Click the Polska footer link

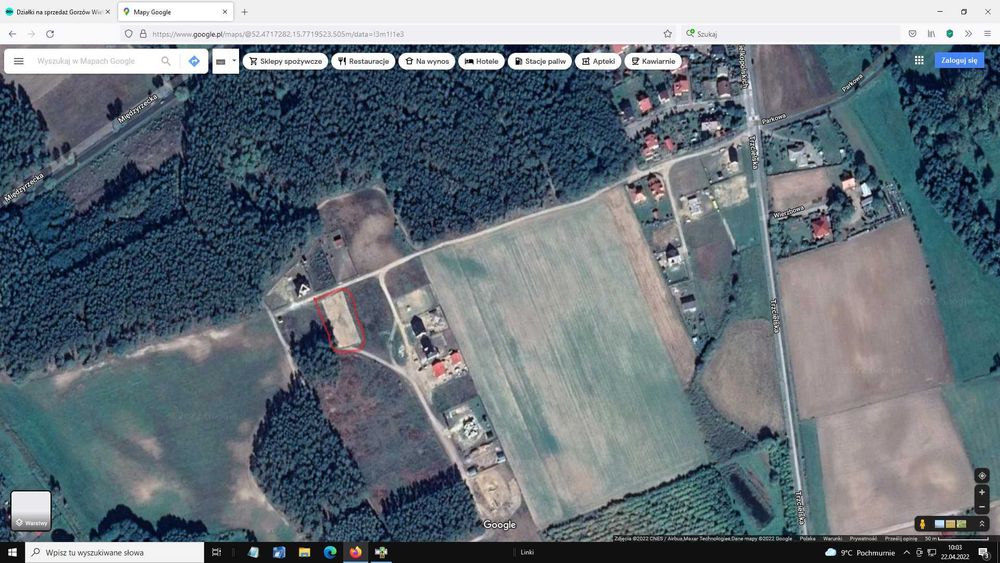pyautogui.click(x=807, y=539)
